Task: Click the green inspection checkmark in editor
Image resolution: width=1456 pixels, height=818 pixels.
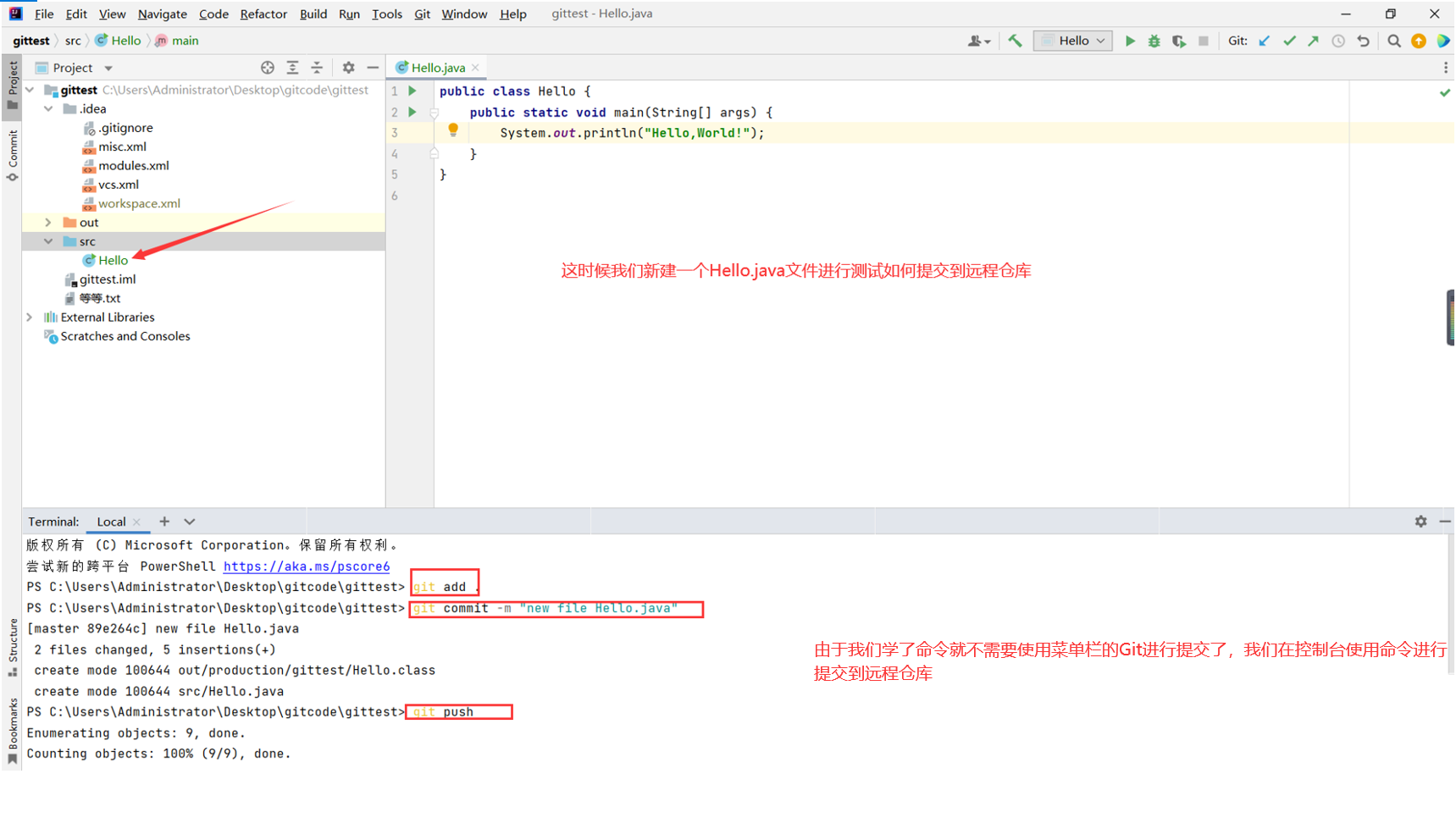Action: [1445, 92]
